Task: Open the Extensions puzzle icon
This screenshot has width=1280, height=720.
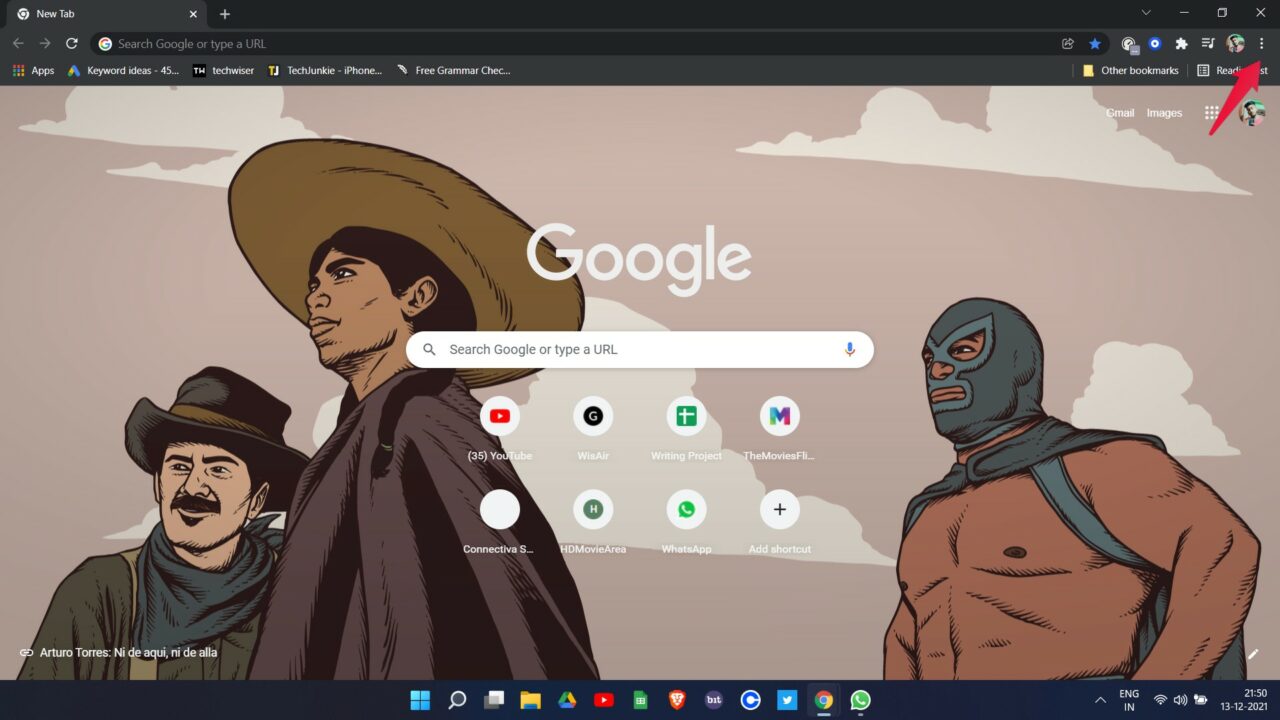Action: (x=1181, y=44)
